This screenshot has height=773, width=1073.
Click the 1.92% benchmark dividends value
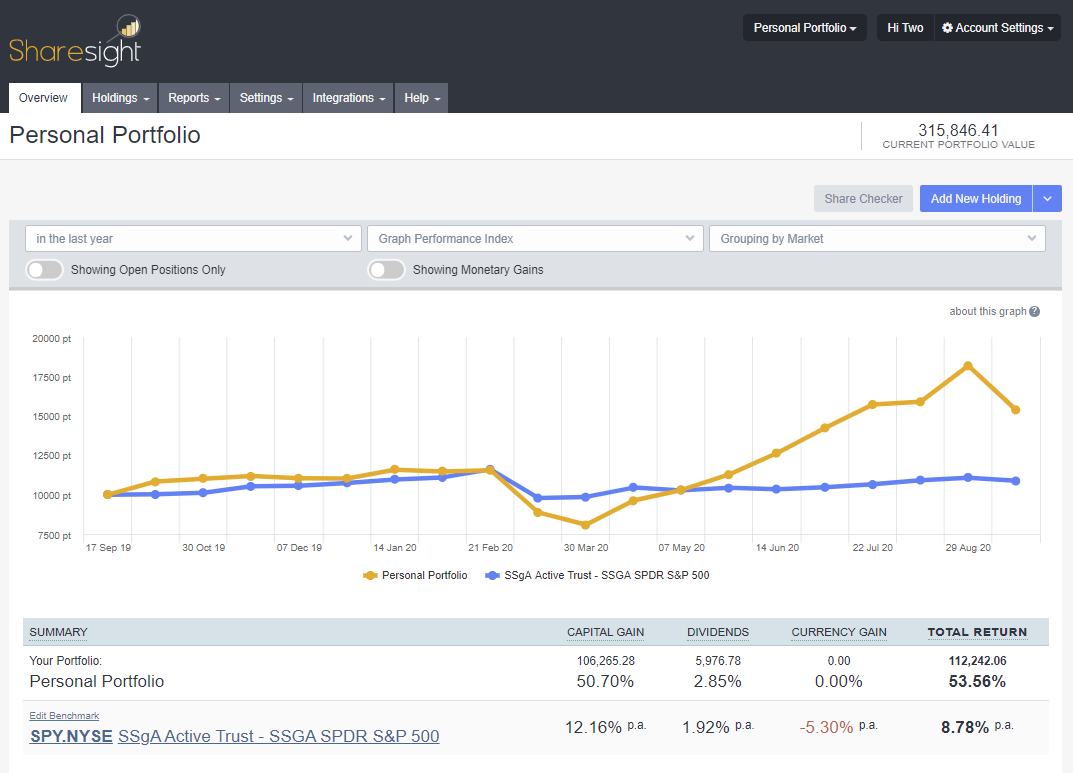coord(706,727)
